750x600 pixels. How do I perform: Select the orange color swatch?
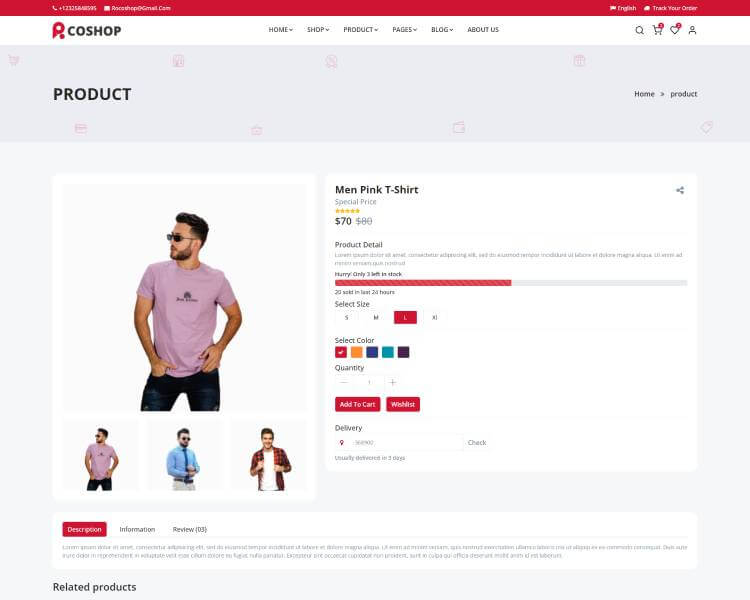point(356,352)
